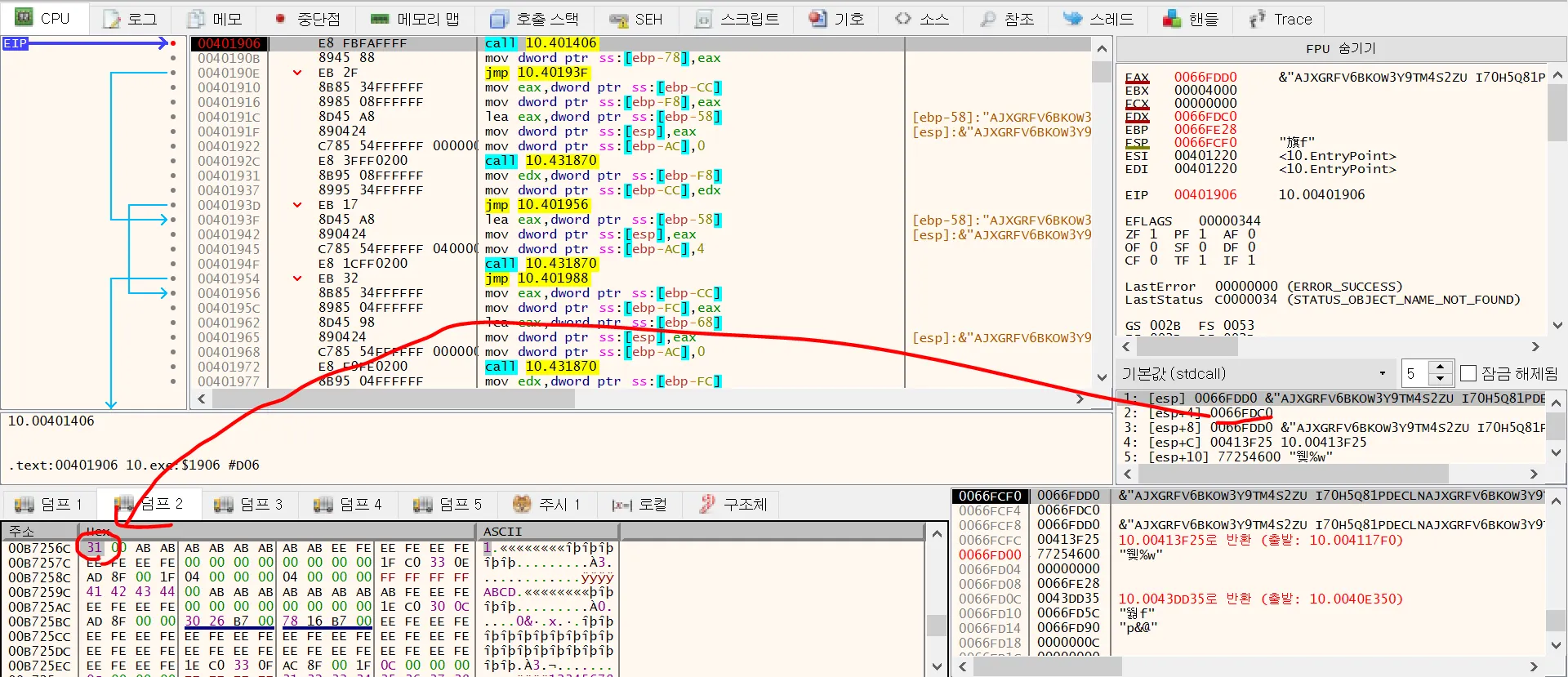
Task: Open the SEH tab
Action: (x=636, y=19)
